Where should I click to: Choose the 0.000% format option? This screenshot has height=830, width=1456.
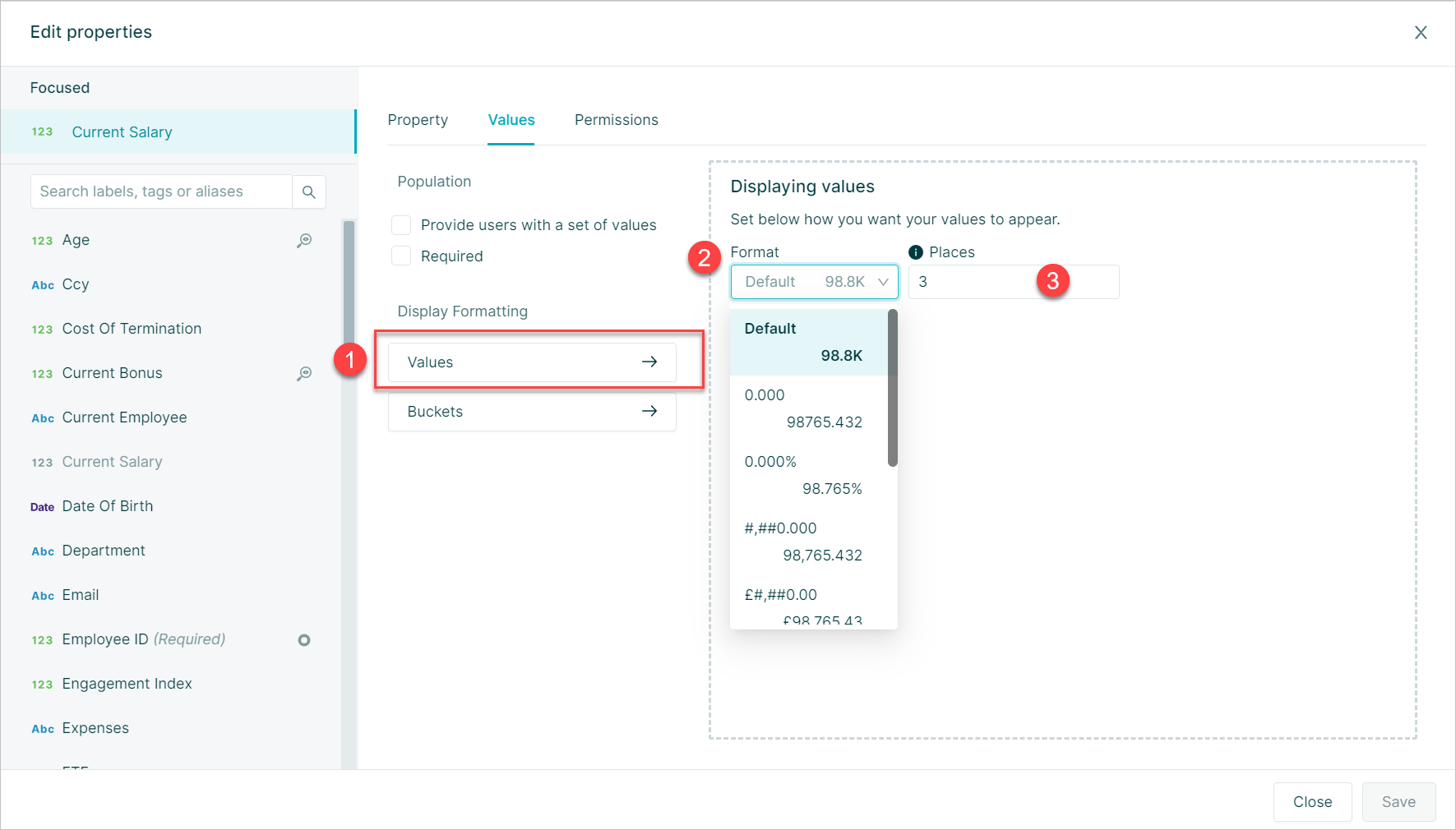click(x=810, y=475)
